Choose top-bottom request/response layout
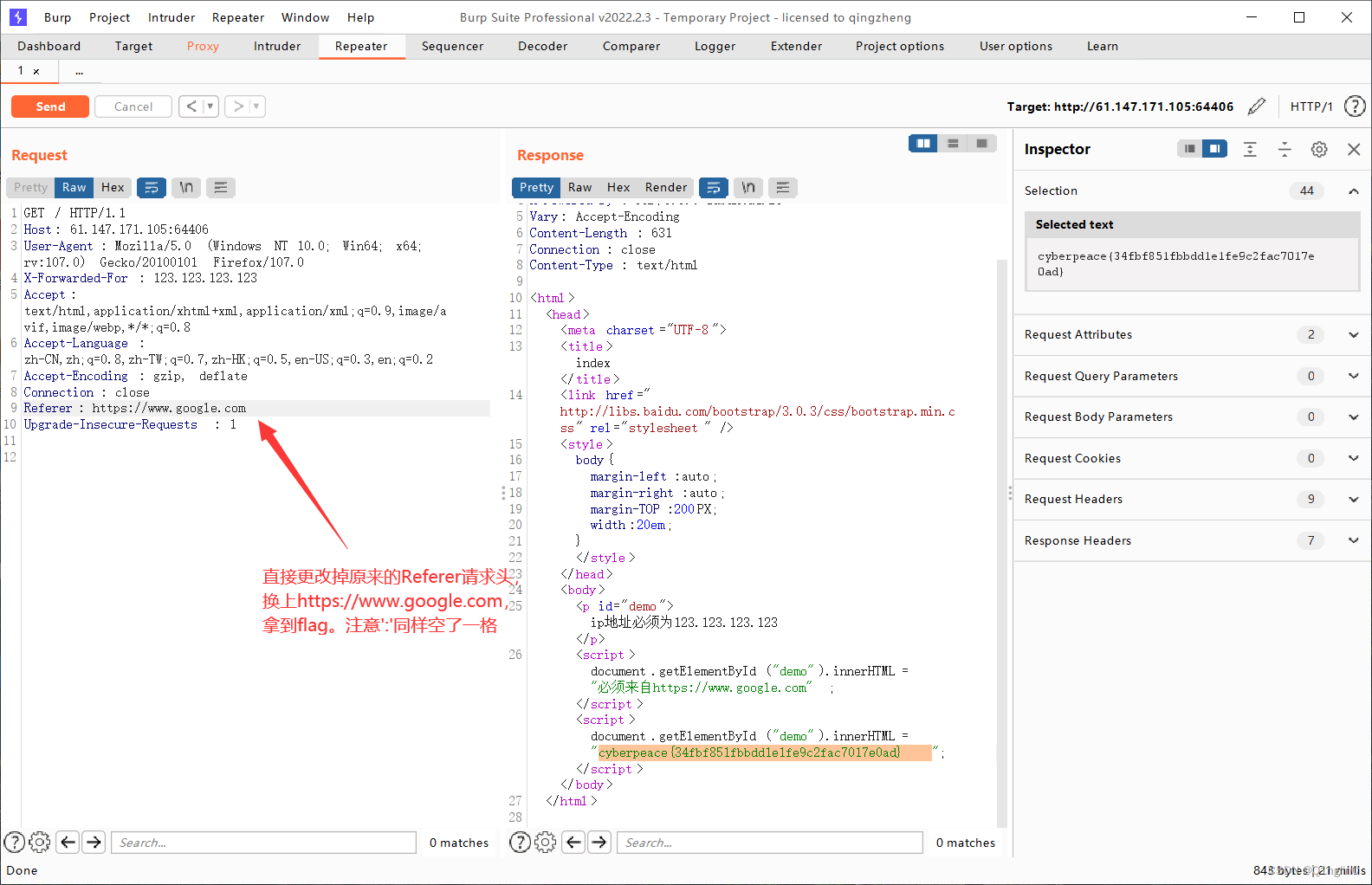 953,144
